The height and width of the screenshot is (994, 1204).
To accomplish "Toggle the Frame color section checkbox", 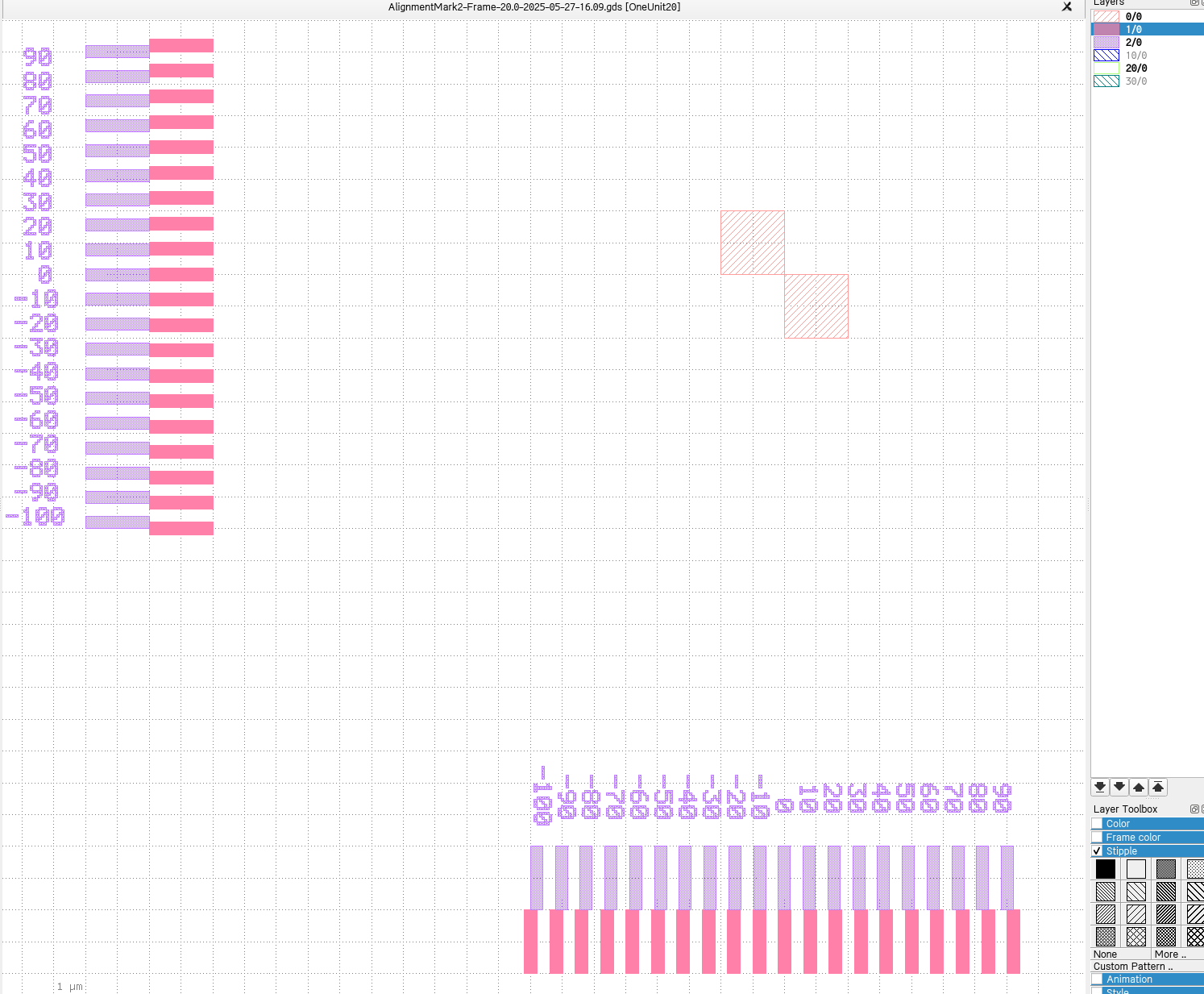I will [1097, 838].
